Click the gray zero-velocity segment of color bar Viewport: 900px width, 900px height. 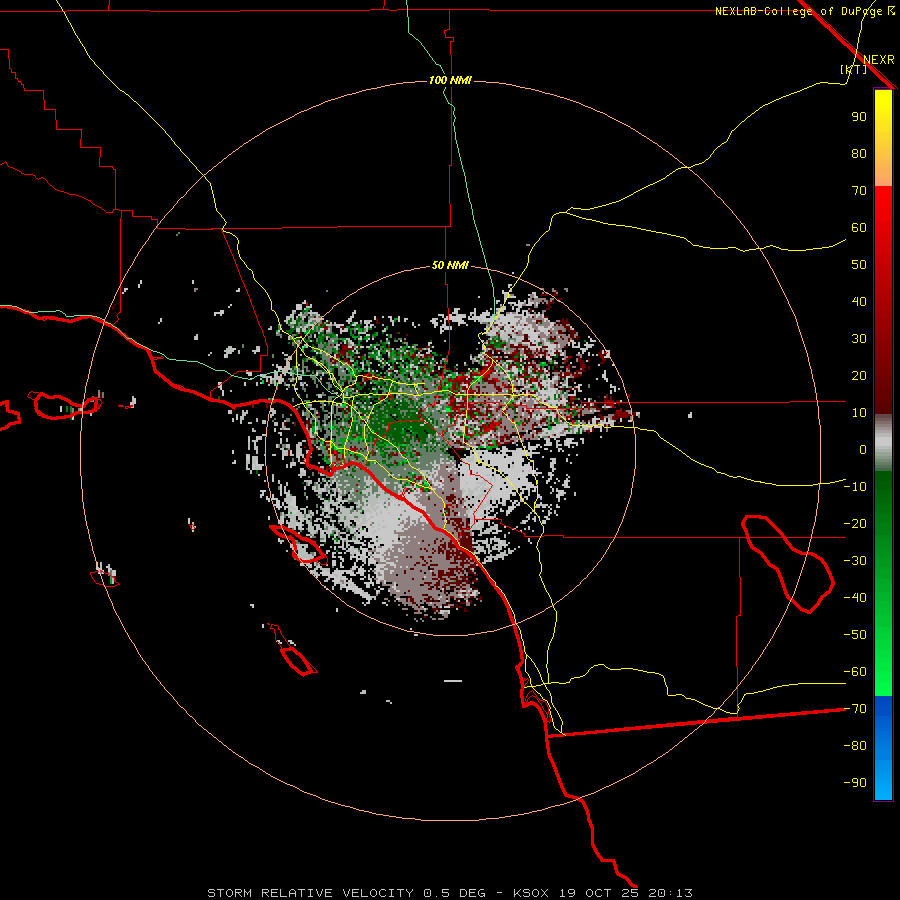pos(883,443)
